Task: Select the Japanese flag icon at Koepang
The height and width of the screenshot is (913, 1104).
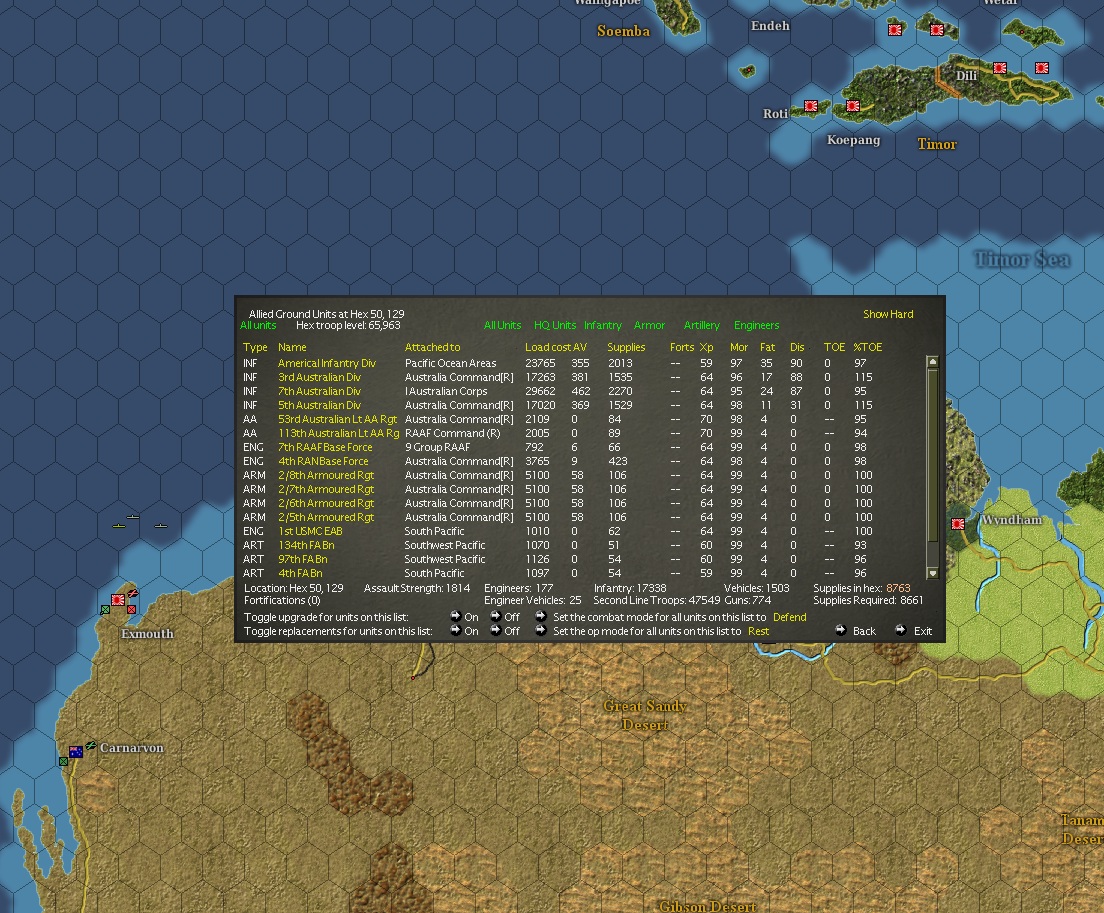Action: pos(853,106)
